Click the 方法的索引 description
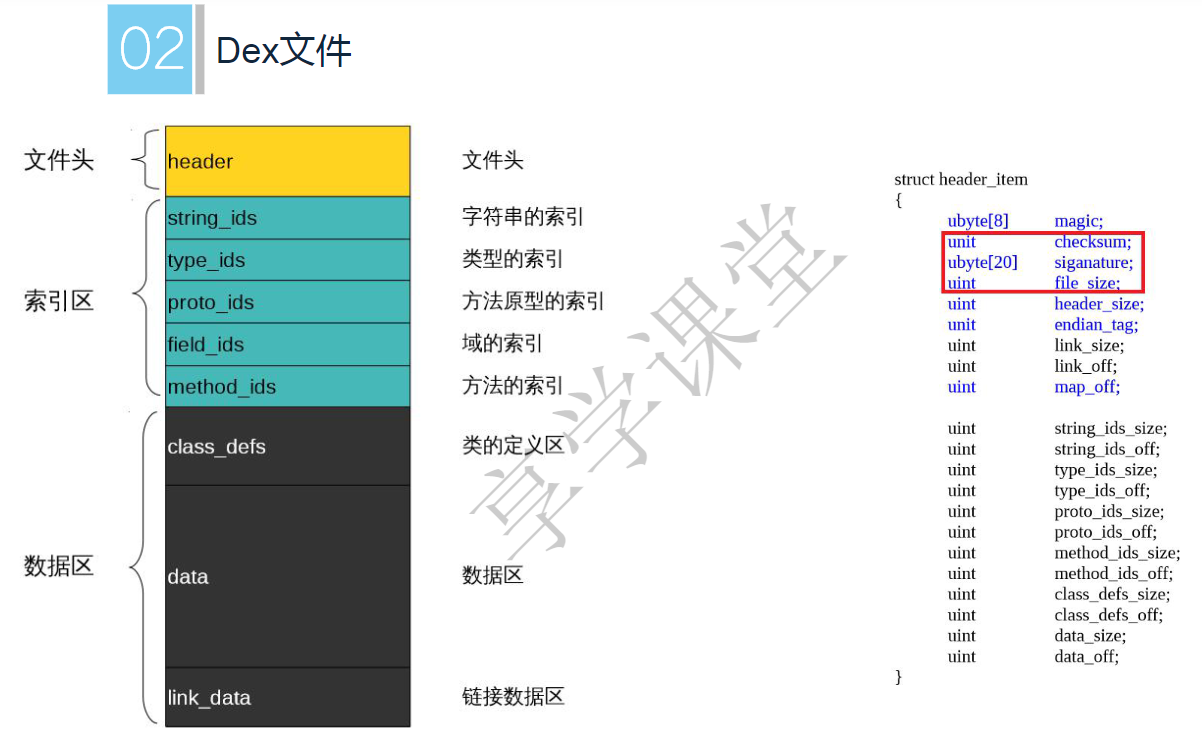Image resolution: width=1202 pixels, height=745 pixels. coord(513,386)
